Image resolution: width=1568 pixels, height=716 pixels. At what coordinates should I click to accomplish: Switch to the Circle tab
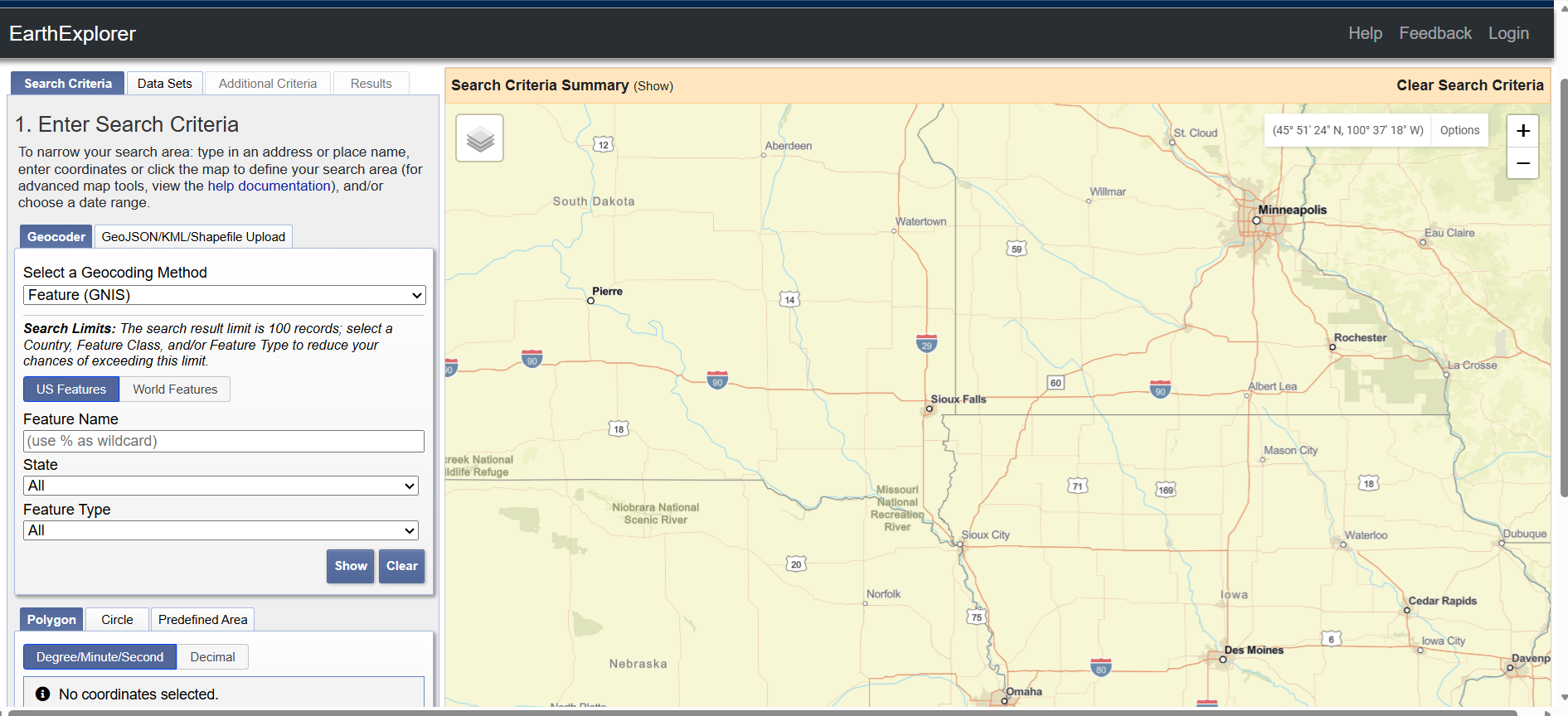coord(117,620)
